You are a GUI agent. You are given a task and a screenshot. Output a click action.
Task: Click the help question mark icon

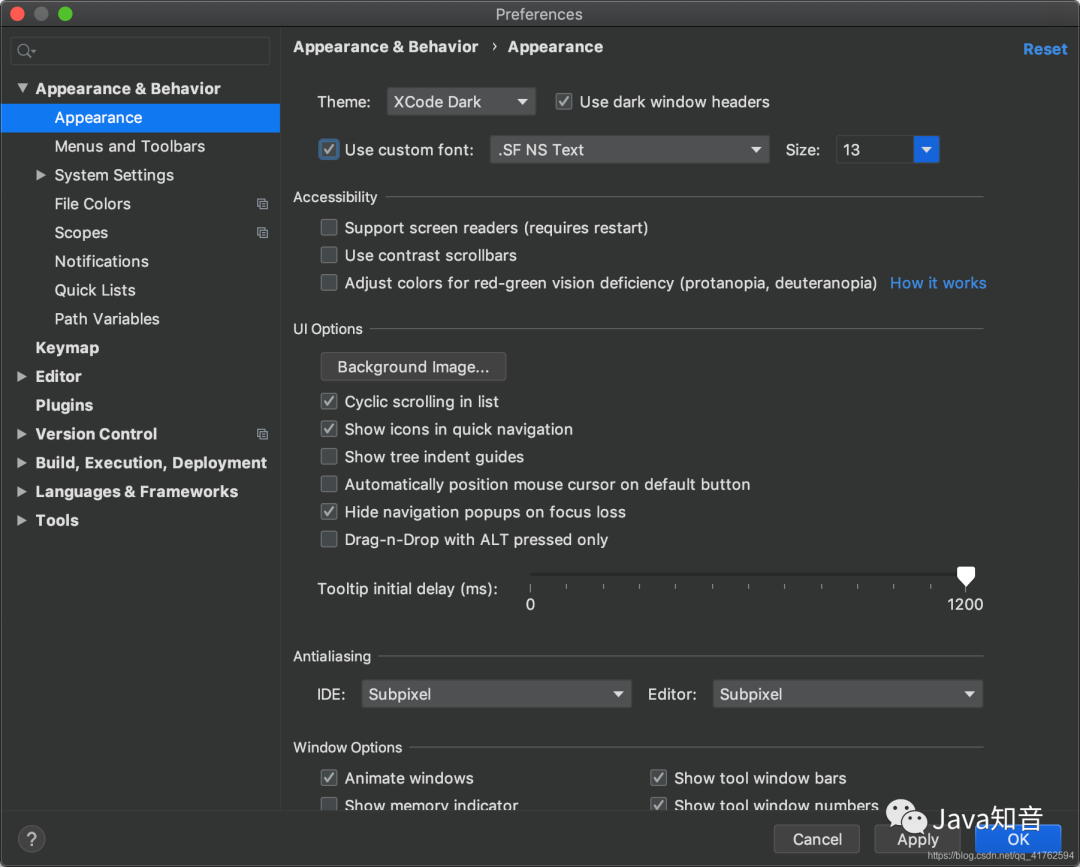[31, 839]
